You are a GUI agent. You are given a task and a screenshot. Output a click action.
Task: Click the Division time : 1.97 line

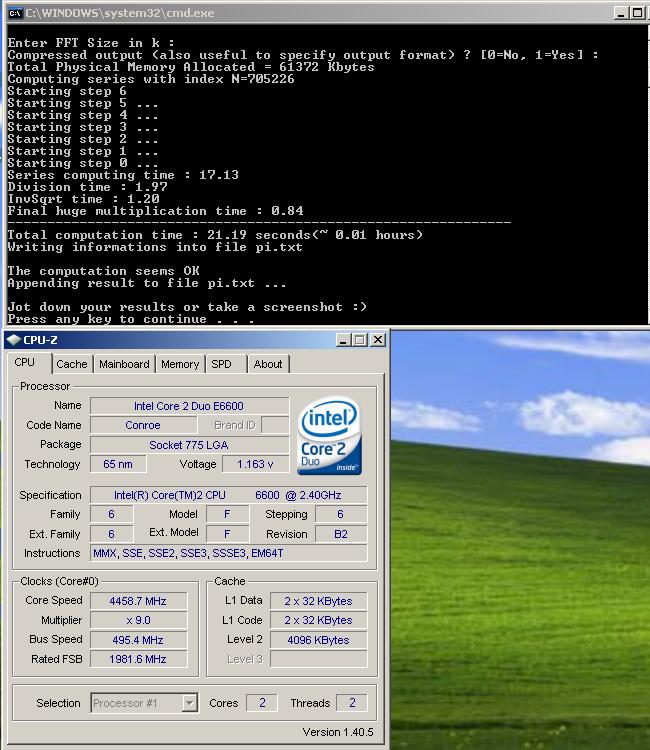pos(88,187)
